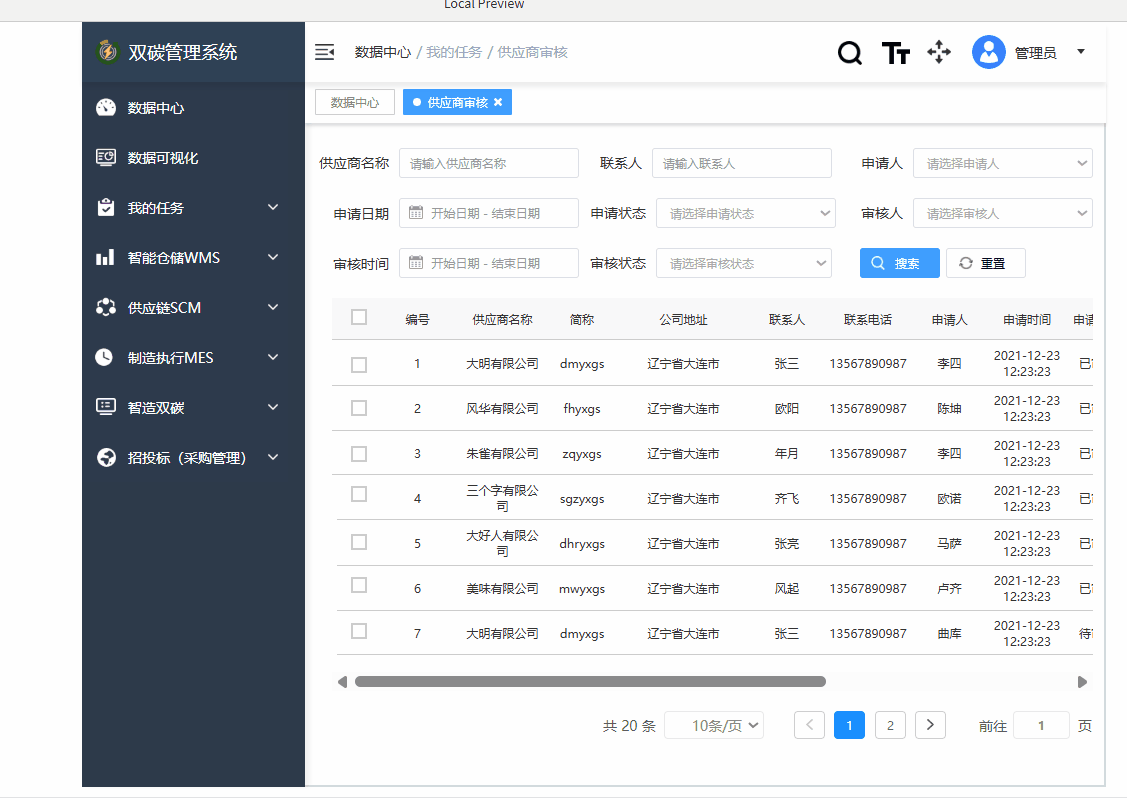This screenshot has width=1127, height=798.
Task: Switch to the 数据中心 tab
Action: click(x=354, y=102)
